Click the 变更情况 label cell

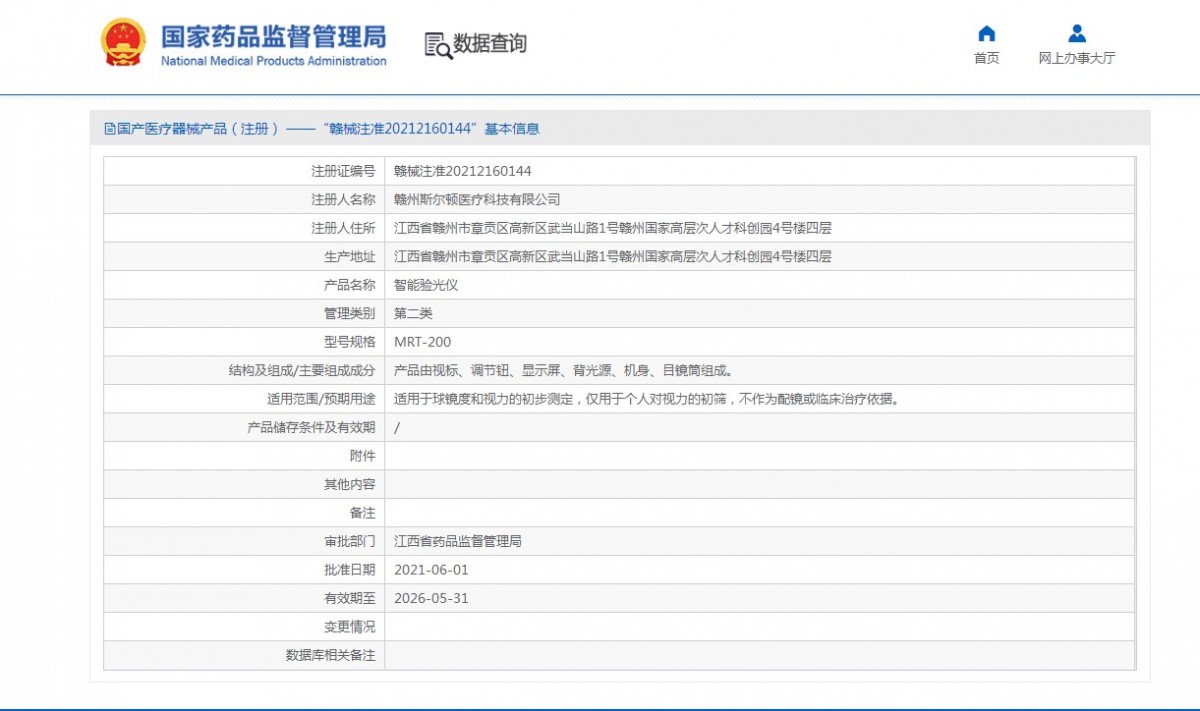click(x=244, y=627)
